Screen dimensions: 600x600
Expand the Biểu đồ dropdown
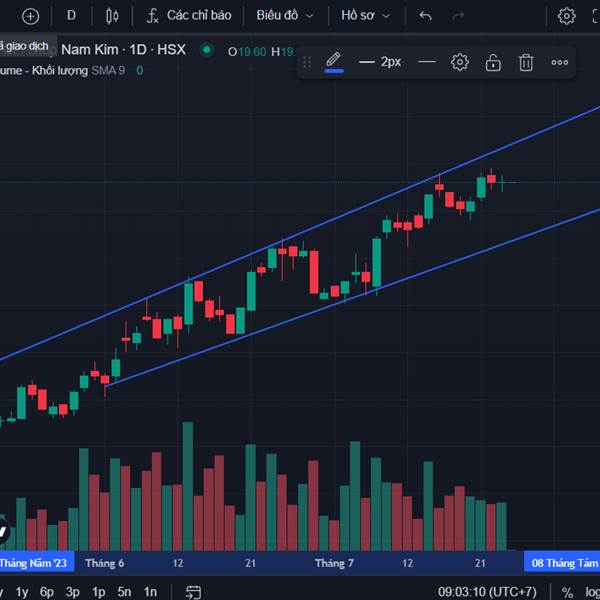[x=285, y=16]
